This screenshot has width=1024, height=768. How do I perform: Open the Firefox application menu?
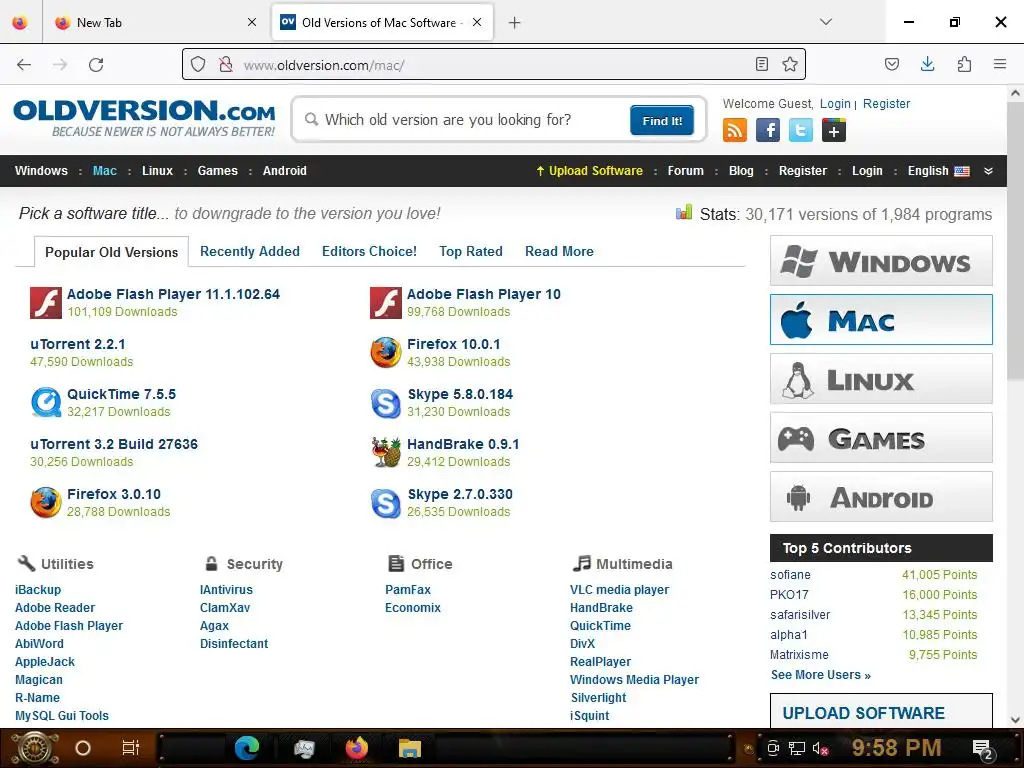pyautogui.click(x=1000, y=64)
